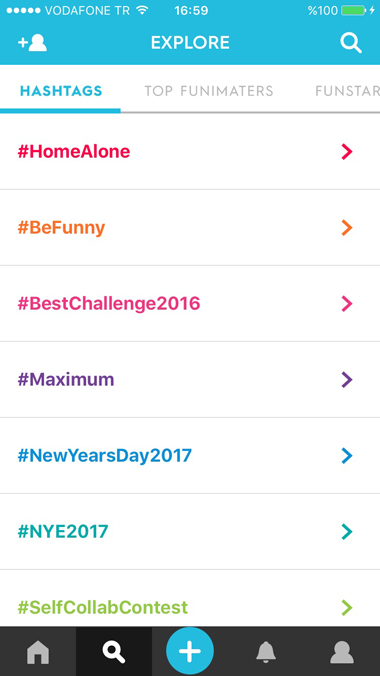Open the blue chevron beside #NewYearsDay2017
Screen dimensions: 380x676
click(347, 456)
